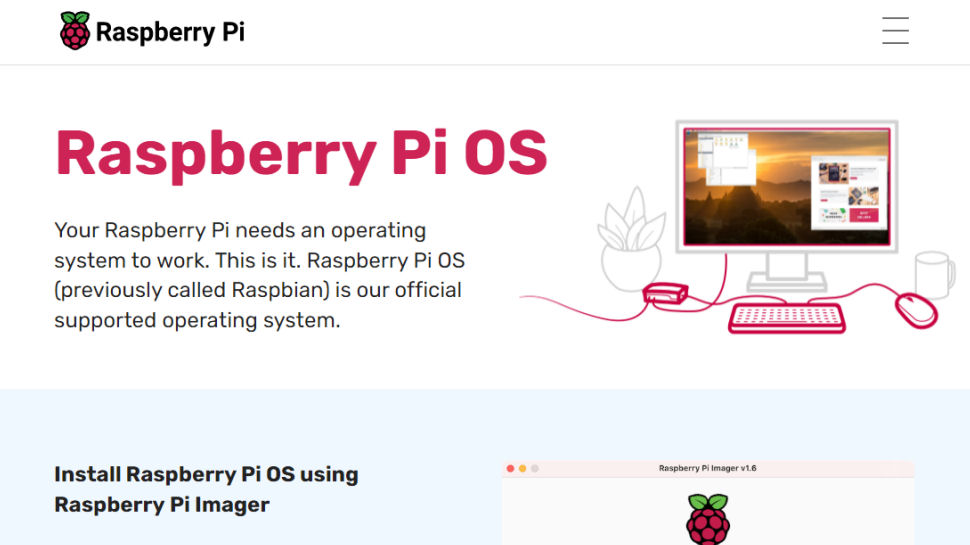The height and width of the screenshot is (545, 970).
Task: Click the coffee mug in the illustration
Action: pyautogui.click(x=935, y=275)
